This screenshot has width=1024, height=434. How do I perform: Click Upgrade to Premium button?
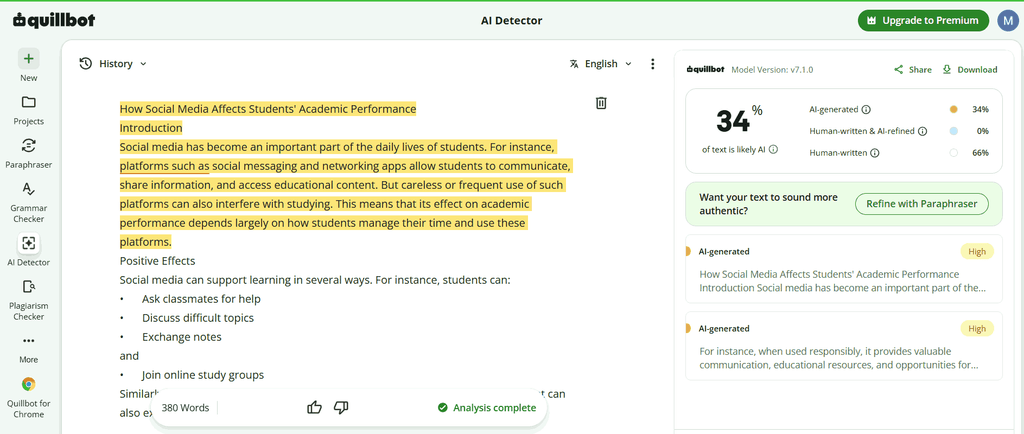(x=924, y=21)
